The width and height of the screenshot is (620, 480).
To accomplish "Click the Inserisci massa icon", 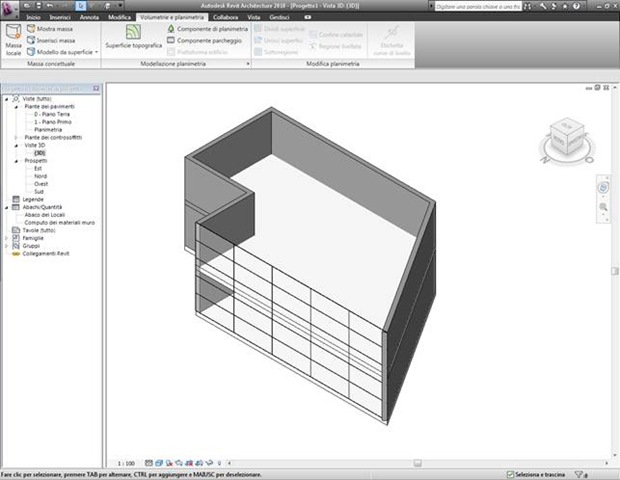I will (x=31, y=40).
